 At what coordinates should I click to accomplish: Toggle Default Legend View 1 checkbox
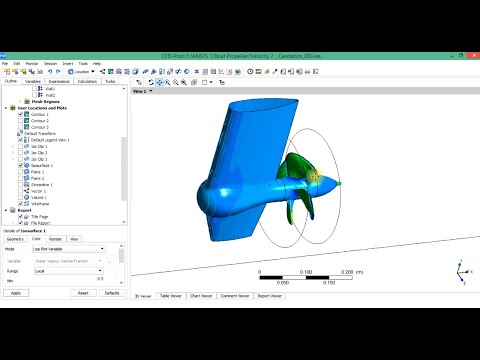click(x=20, y=140)
